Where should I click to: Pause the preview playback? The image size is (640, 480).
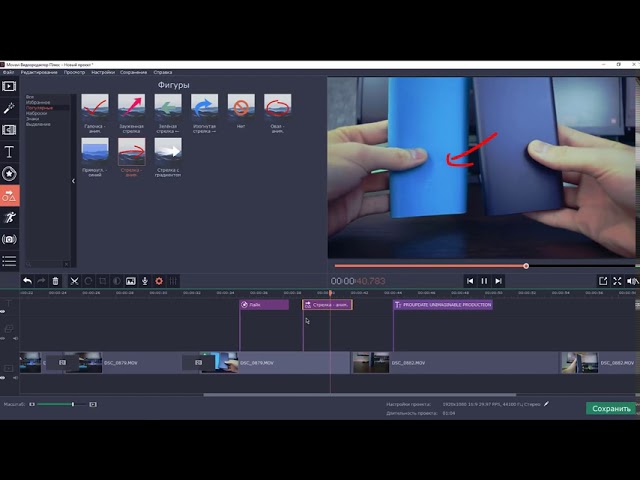tap(484, 281)
